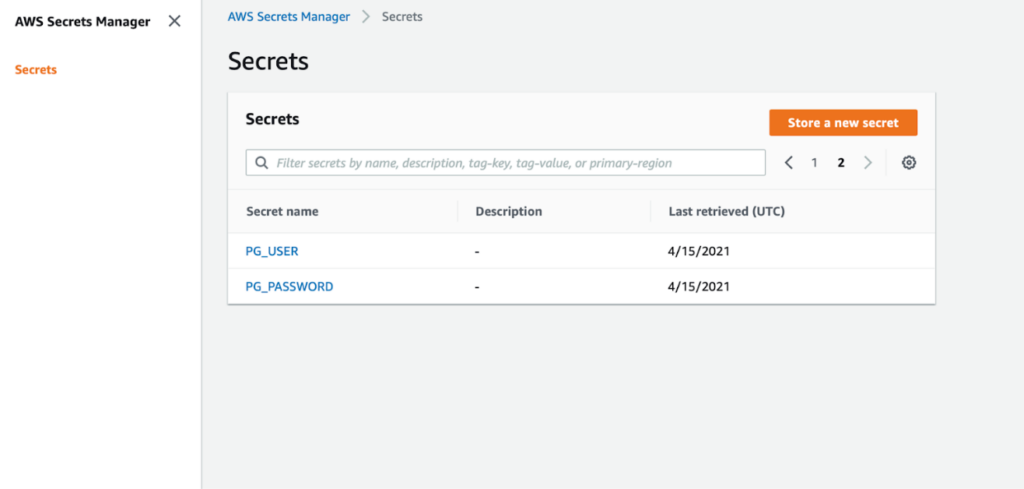Click the search magnifier icon in filter

coord(262,163)
